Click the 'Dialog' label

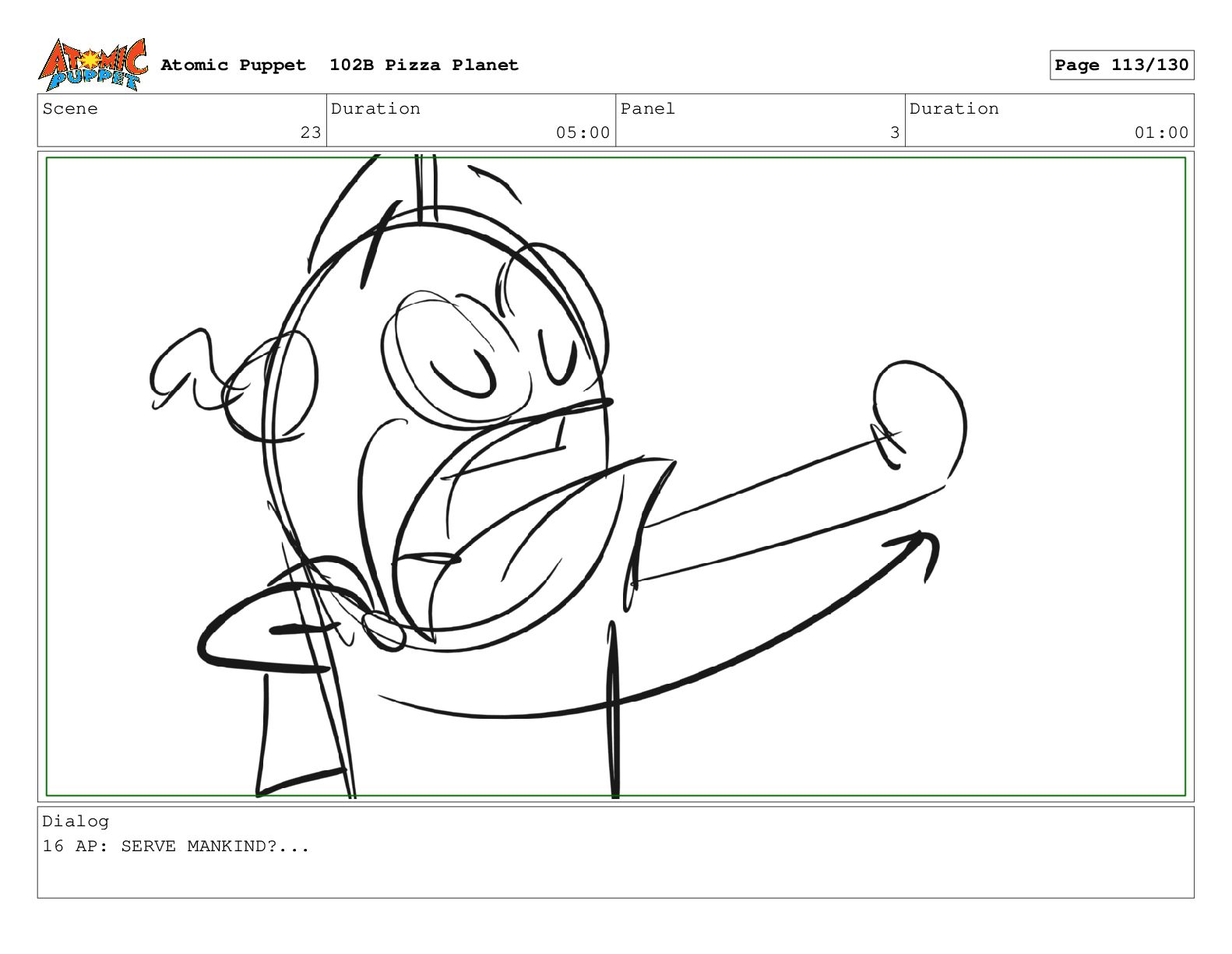76,821
